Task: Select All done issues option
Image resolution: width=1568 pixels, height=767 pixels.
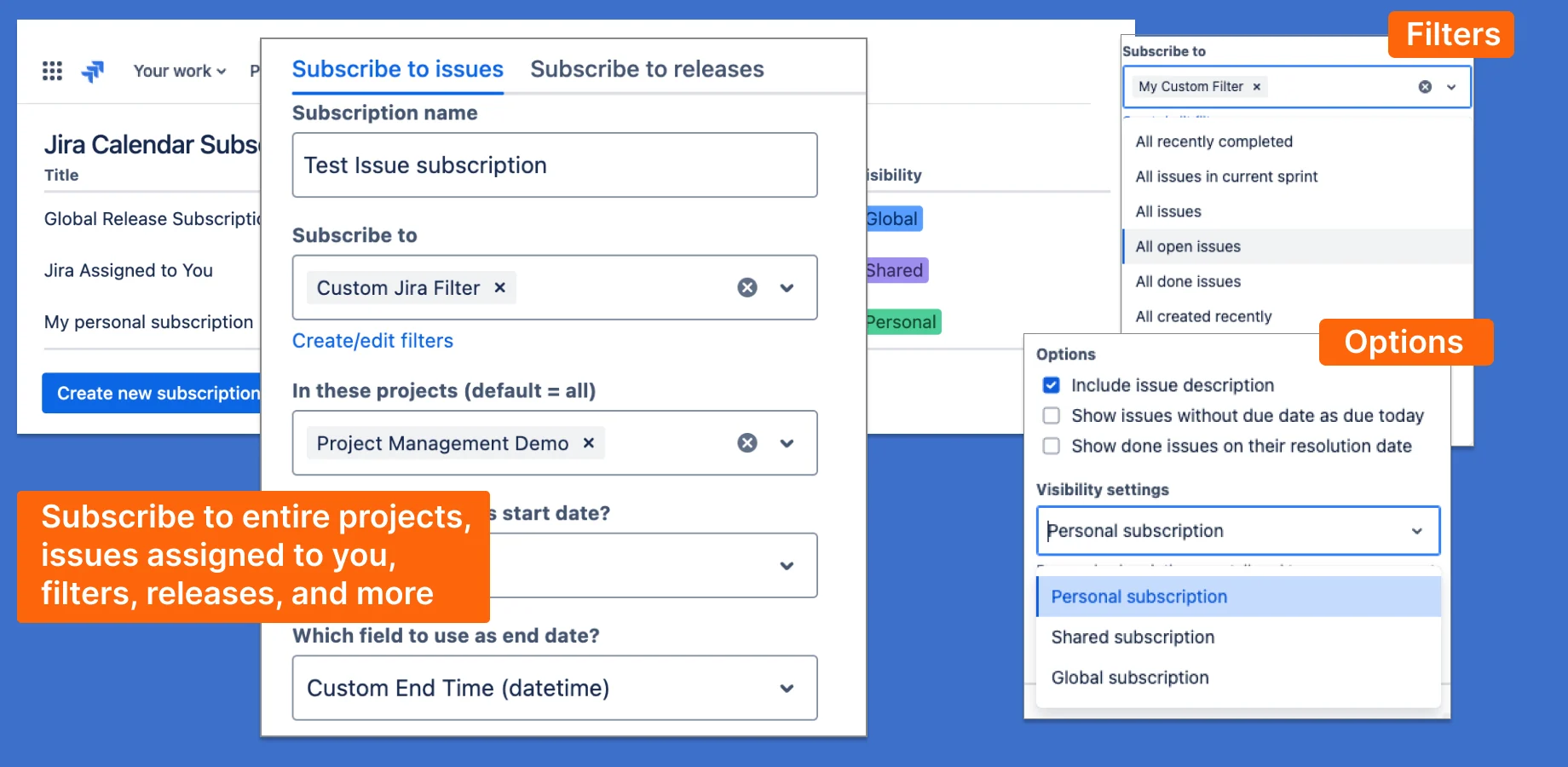Action: (x=1298, y=281)
